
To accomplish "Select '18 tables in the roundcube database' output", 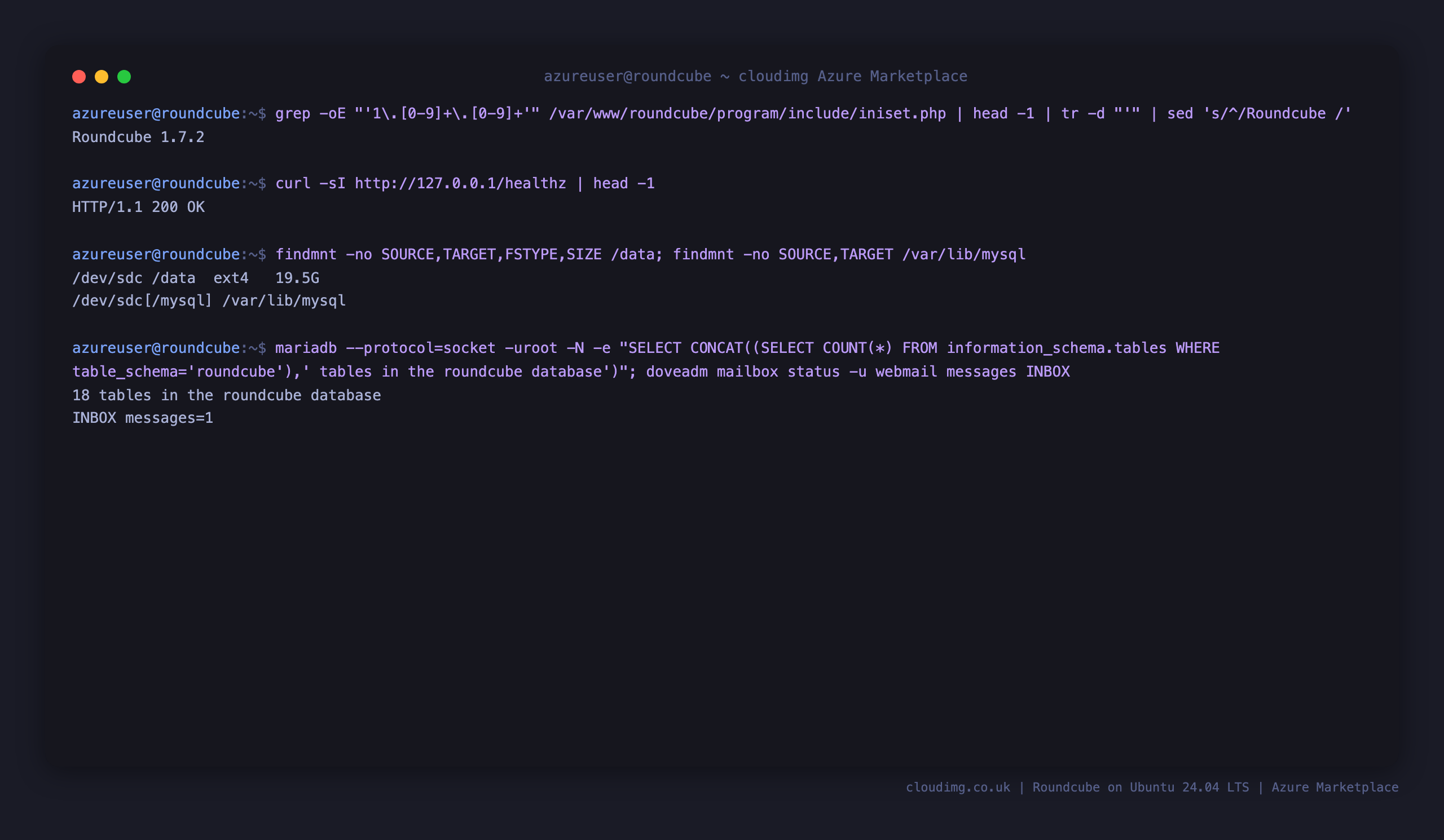I will [x=226, y=395].
